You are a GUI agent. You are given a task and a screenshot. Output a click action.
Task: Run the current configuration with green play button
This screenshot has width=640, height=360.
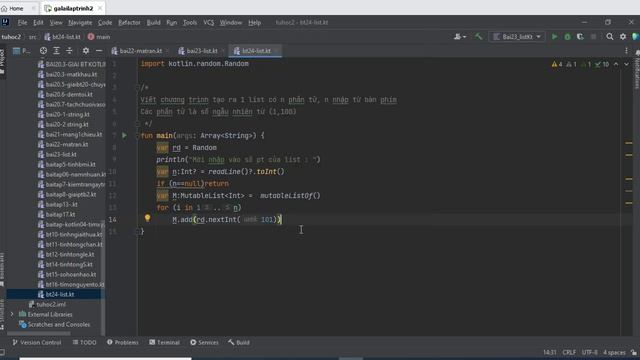point(554,37)
